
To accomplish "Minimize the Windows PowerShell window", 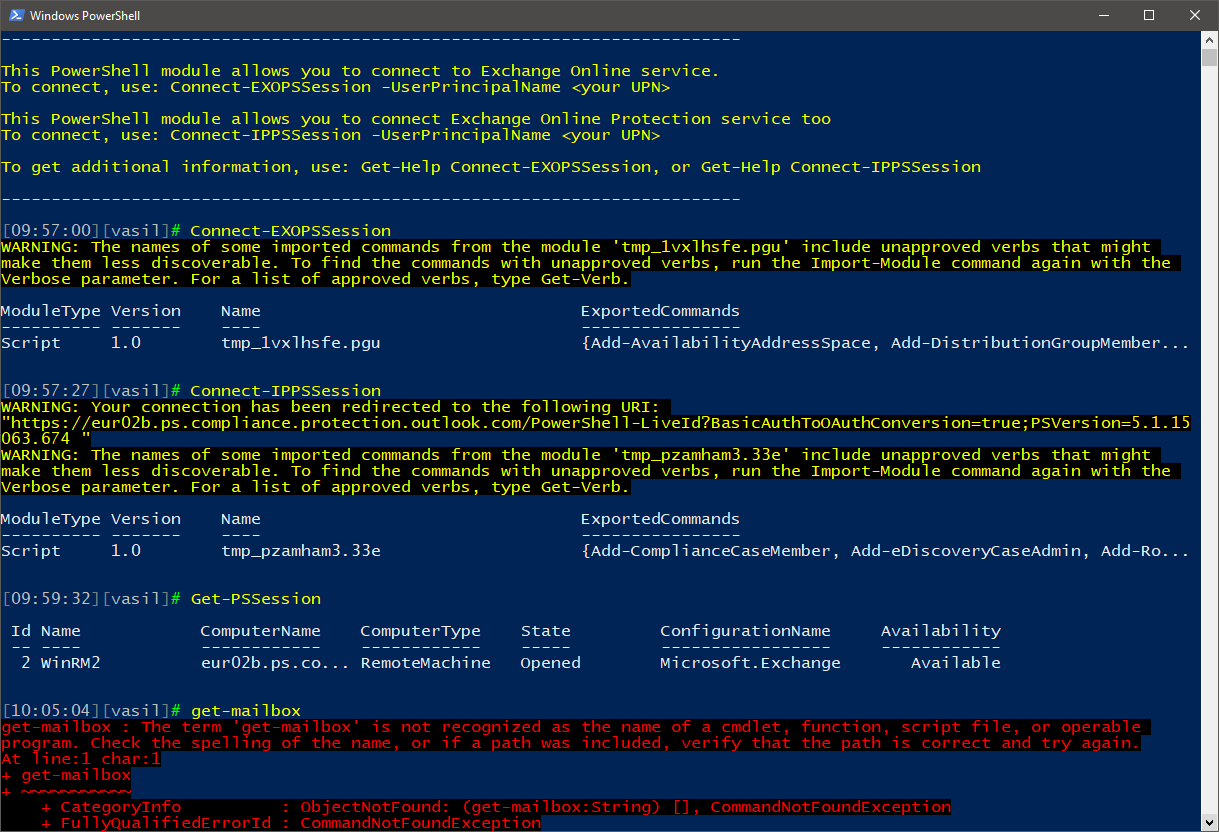I will pos(1103,15).
